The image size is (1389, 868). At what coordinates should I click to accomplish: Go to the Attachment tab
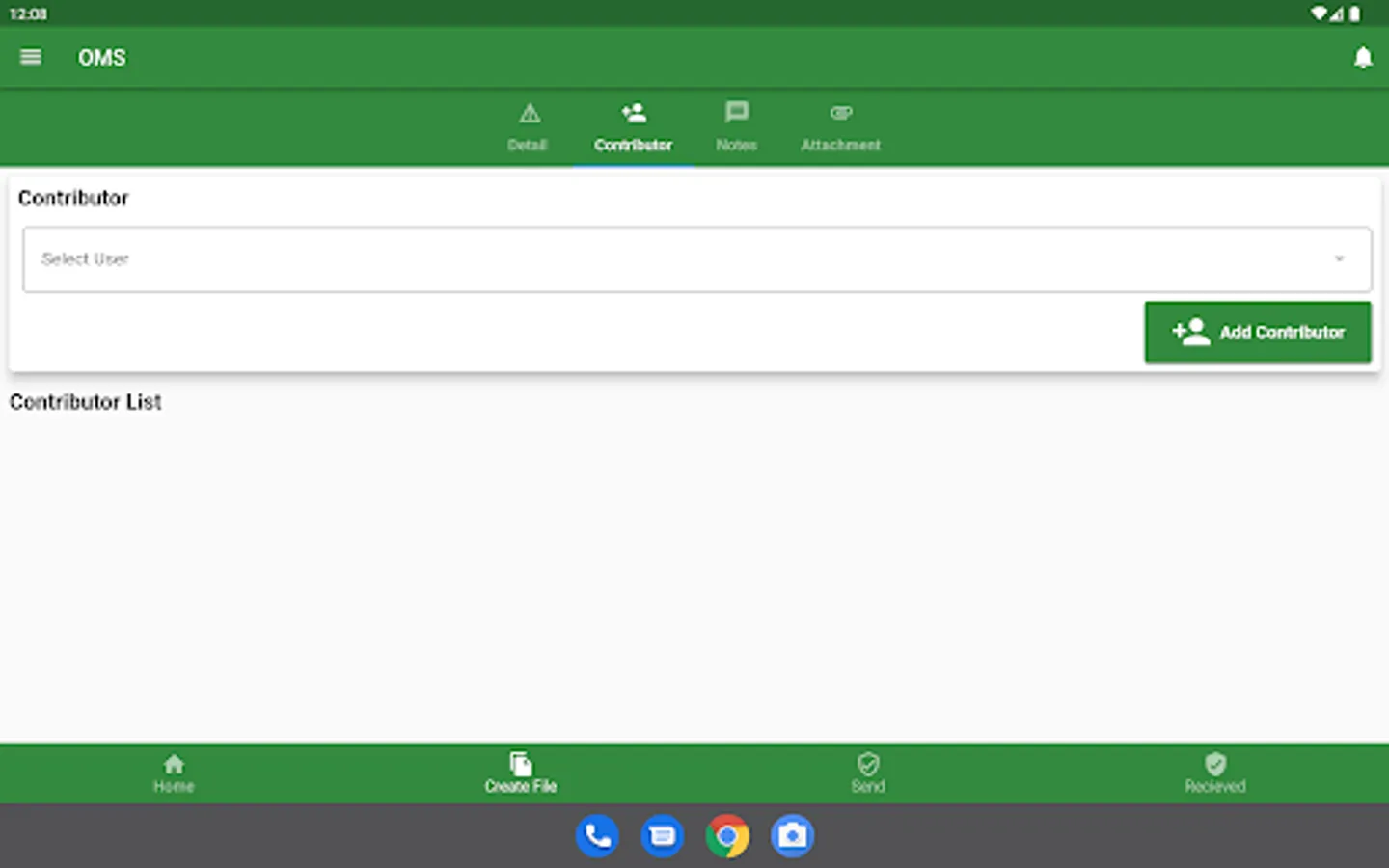(840, 127)
